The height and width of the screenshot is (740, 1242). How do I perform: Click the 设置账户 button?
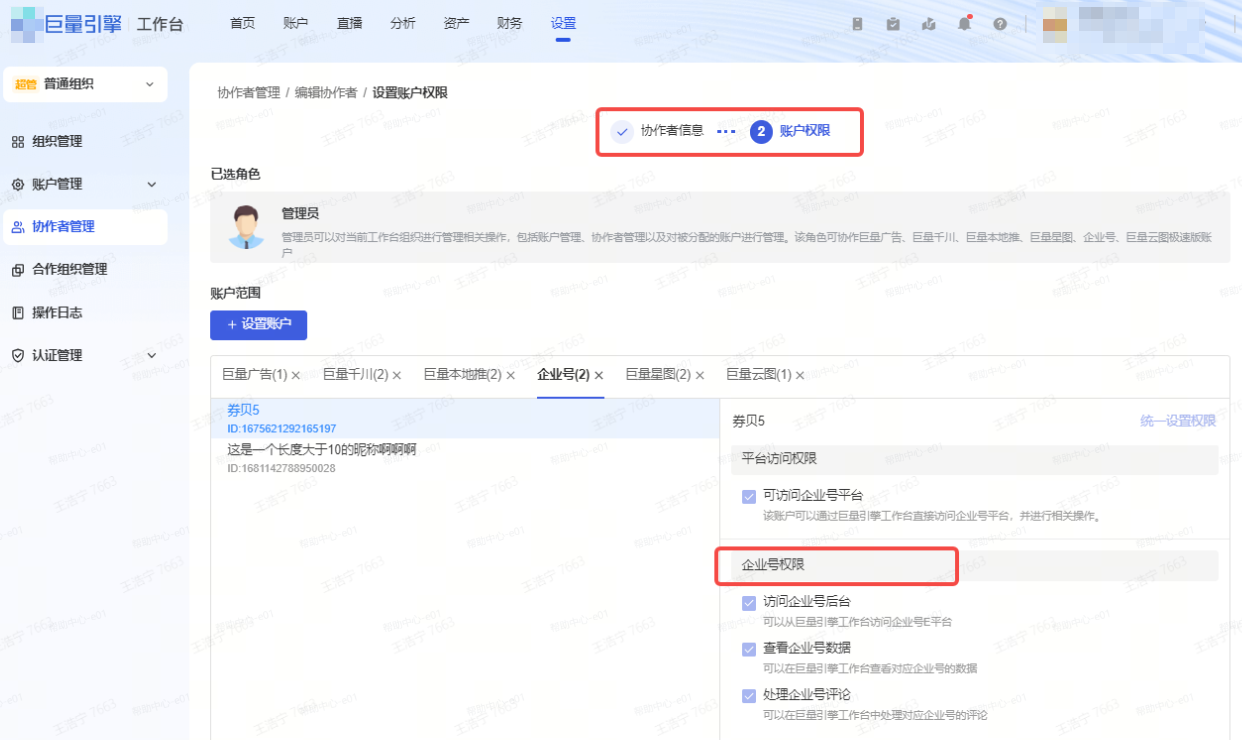(258, 325)
